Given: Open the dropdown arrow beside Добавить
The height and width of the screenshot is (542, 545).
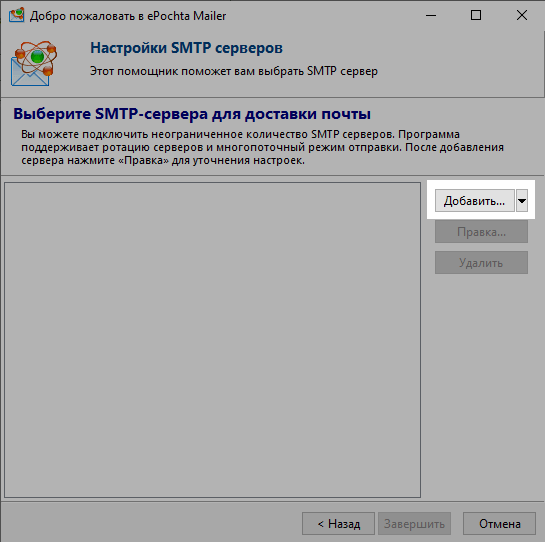Looking at the screenshot, I should (522, 201).
